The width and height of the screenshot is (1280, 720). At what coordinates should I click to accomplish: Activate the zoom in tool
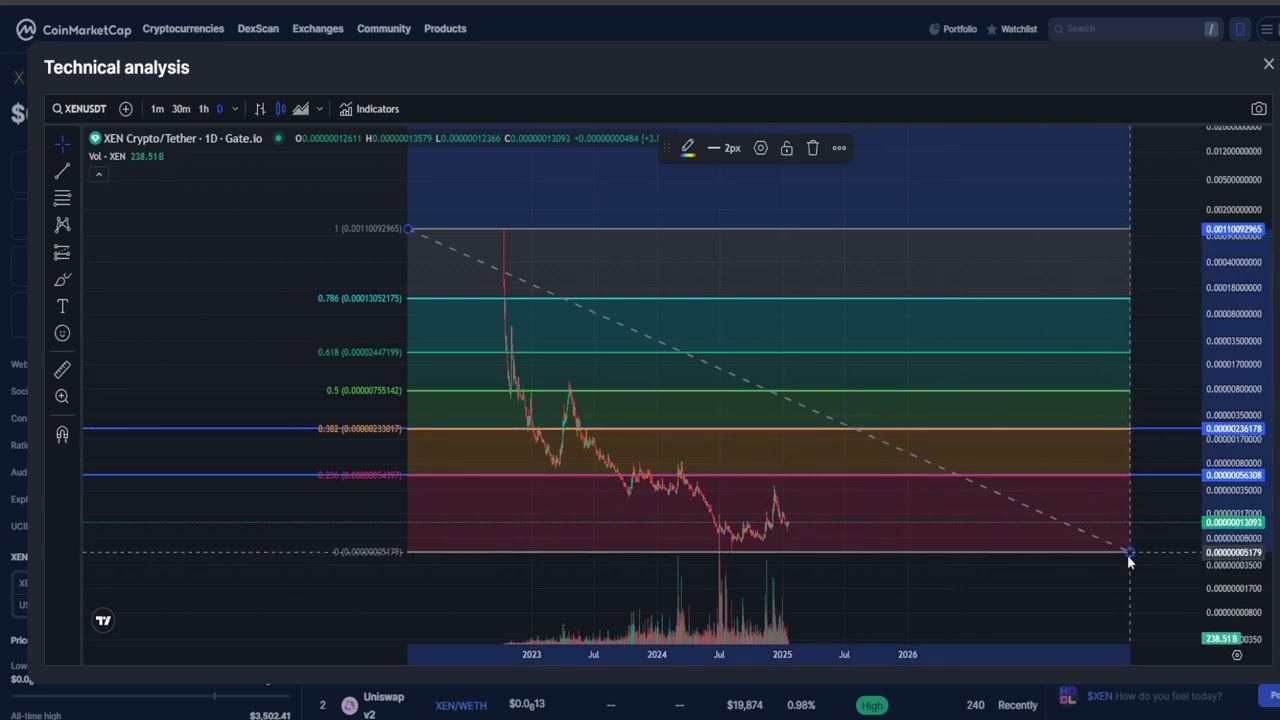[62, 397]
